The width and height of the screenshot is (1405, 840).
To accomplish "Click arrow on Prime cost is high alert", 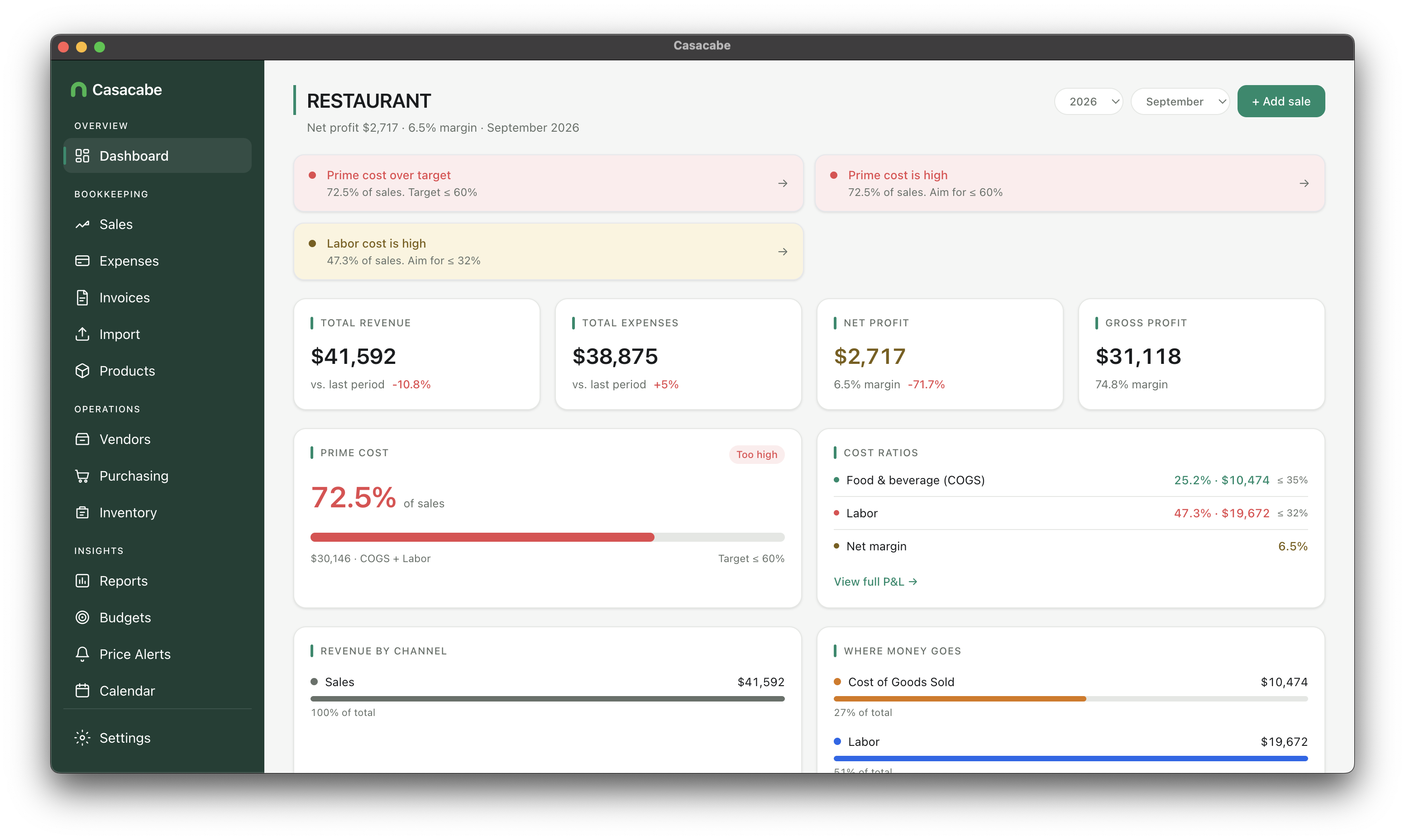I will (x=1304, y=183).
